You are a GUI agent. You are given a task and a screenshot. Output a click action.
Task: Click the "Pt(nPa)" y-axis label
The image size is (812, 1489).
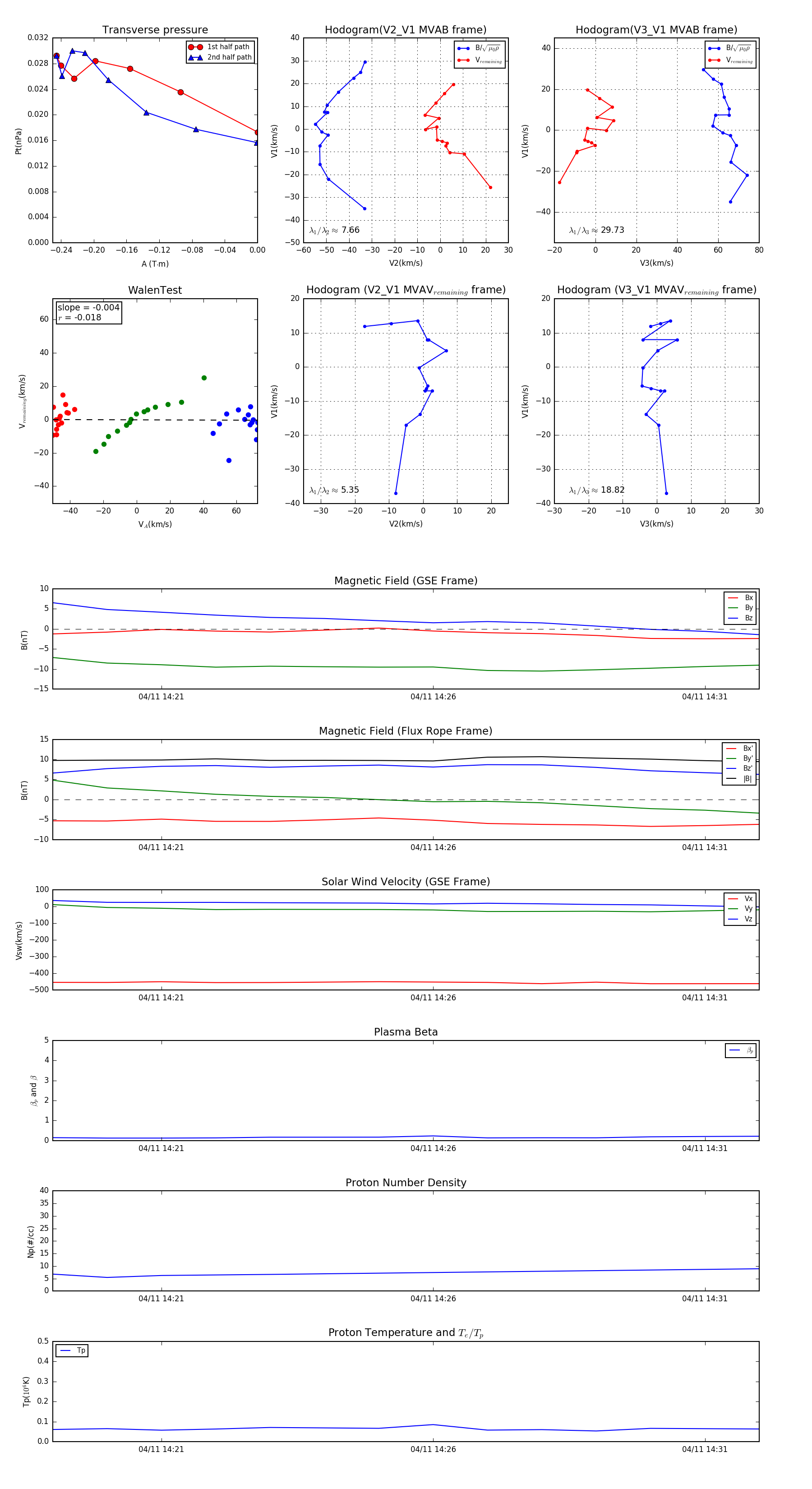pyautogui.click(x=18, y=141)
